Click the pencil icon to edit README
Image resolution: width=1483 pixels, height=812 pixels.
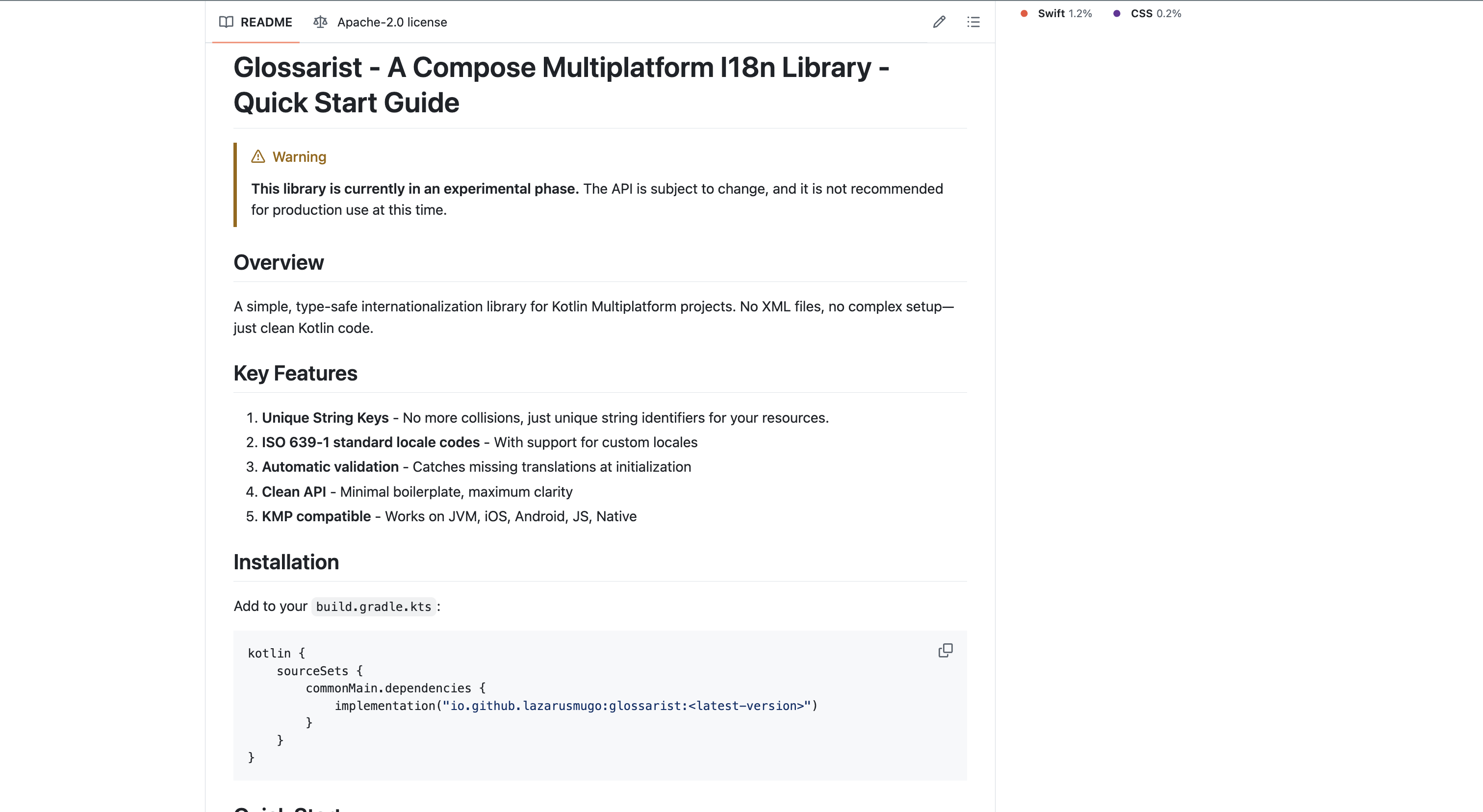tap(939, 22)
